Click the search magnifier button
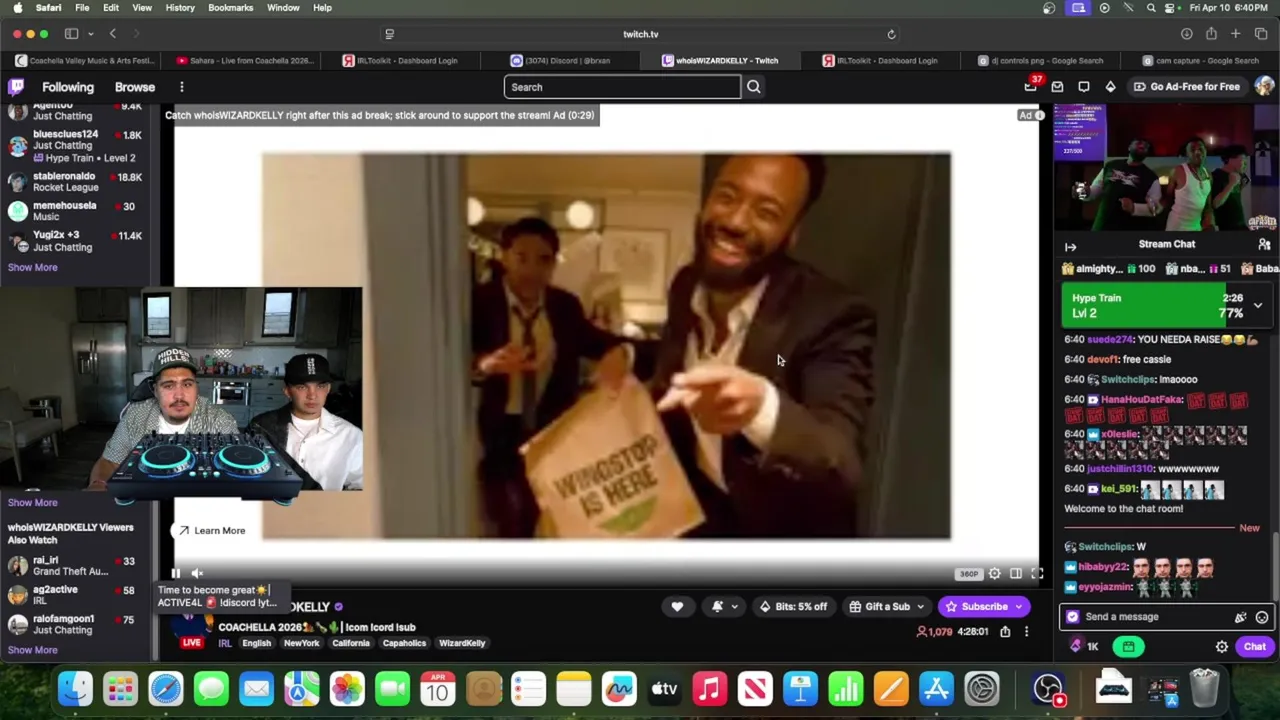The image size is (1280, 720). pos(754,87)
